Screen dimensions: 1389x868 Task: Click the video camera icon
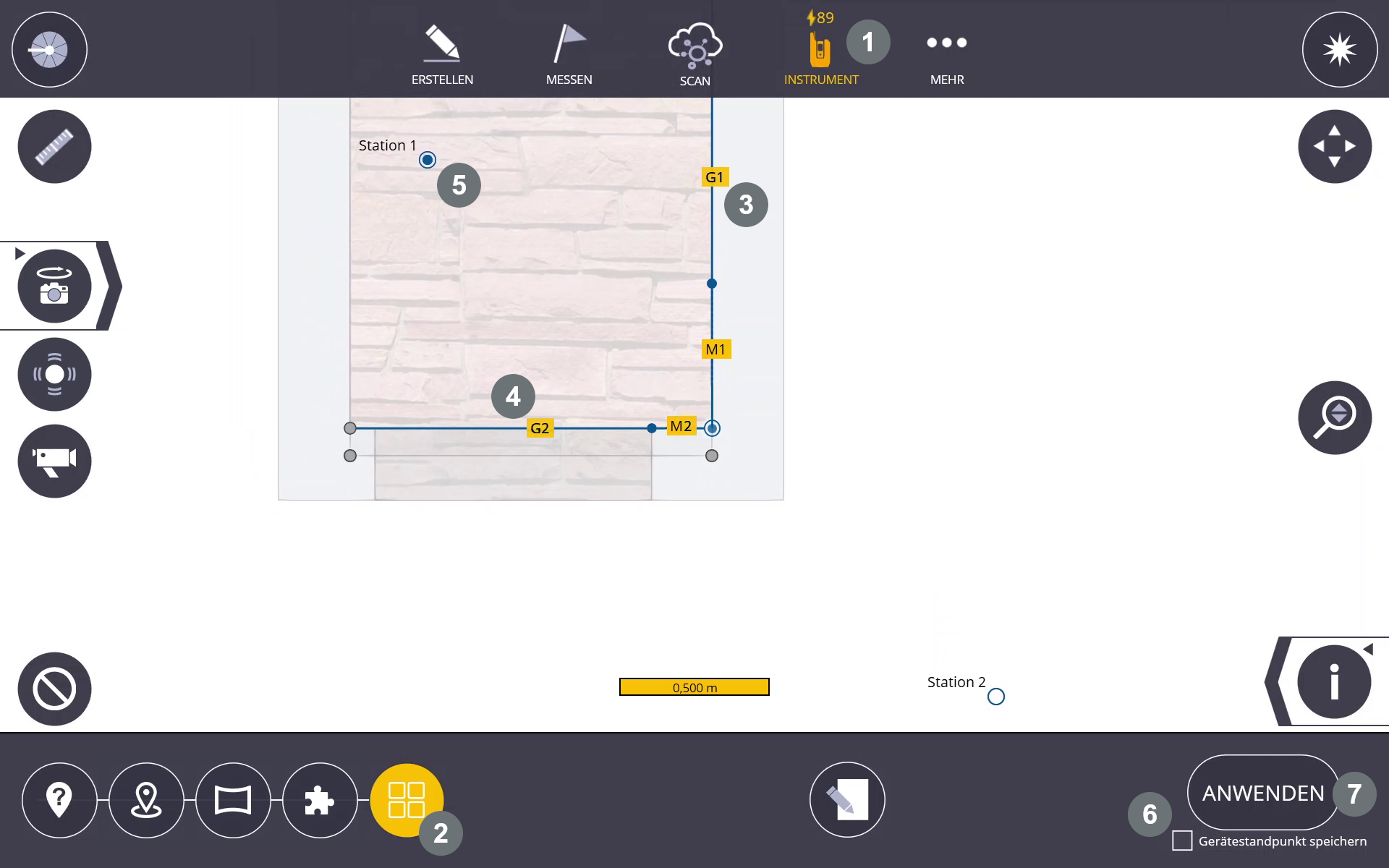[x=54, y=461]
